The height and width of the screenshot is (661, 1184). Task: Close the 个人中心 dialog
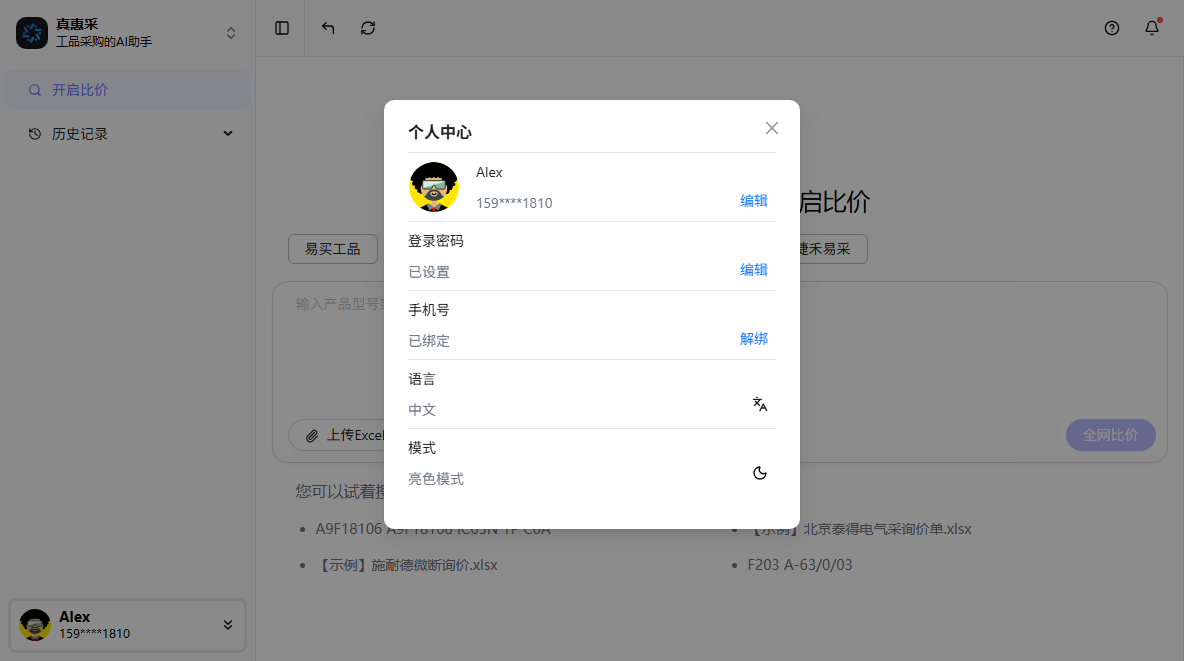click(771, 128)
